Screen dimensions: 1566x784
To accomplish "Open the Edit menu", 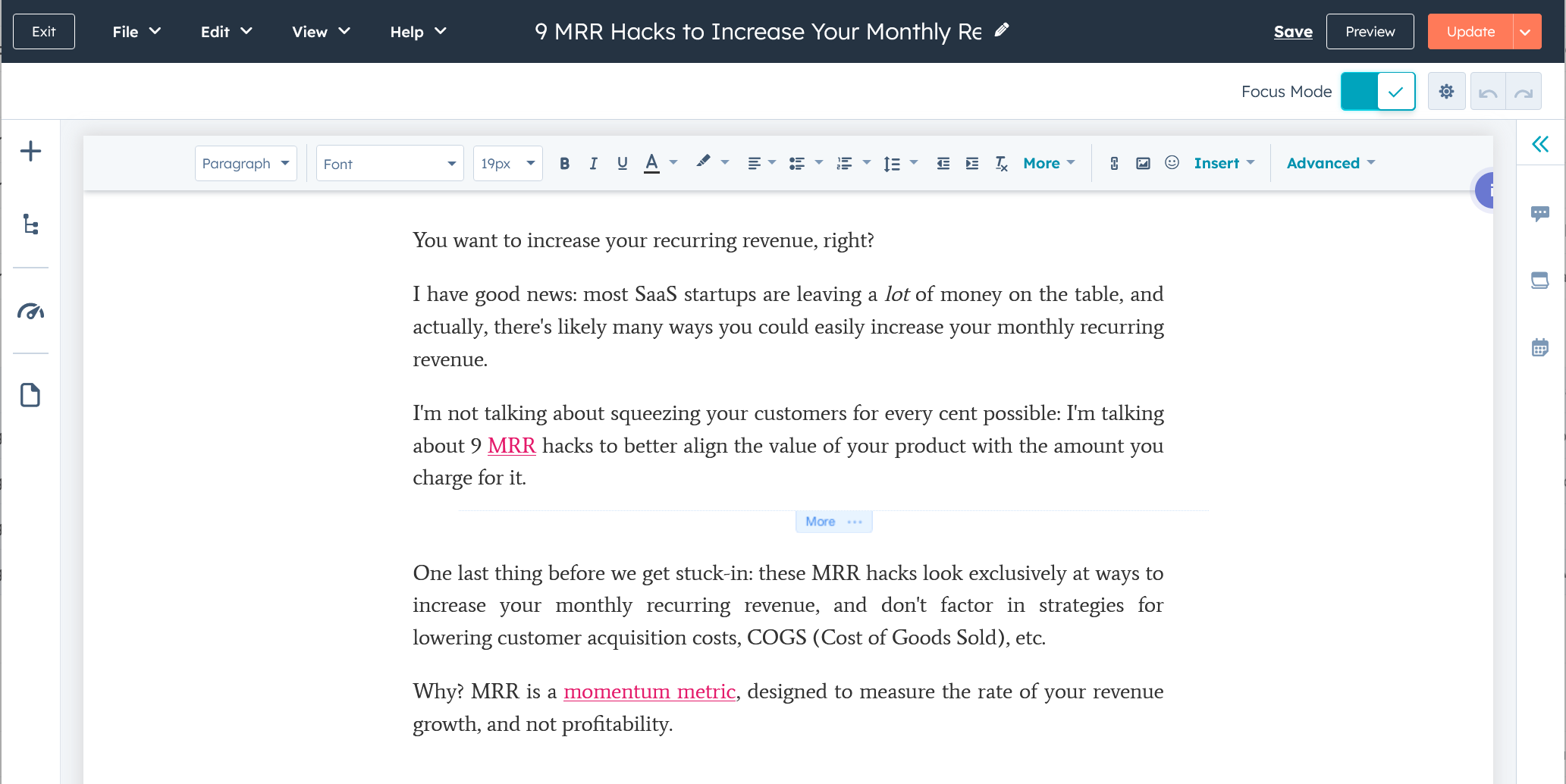I will pos(226,32).
